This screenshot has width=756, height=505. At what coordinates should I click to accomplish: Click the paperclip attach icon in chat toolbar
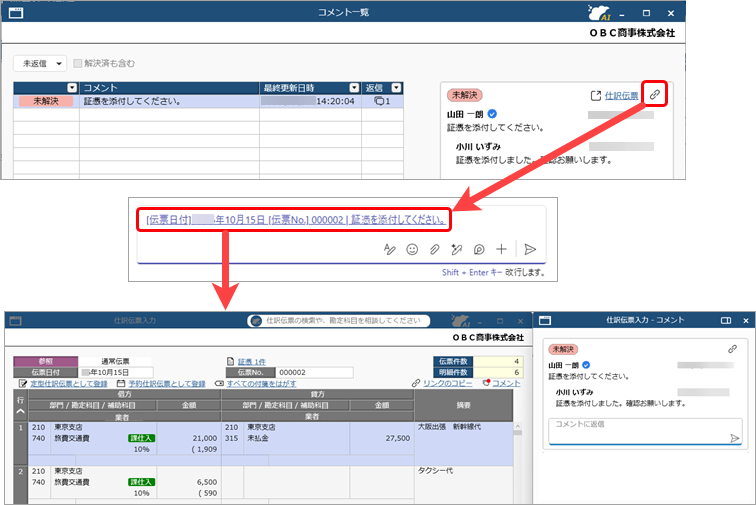[x=434, y=249]
